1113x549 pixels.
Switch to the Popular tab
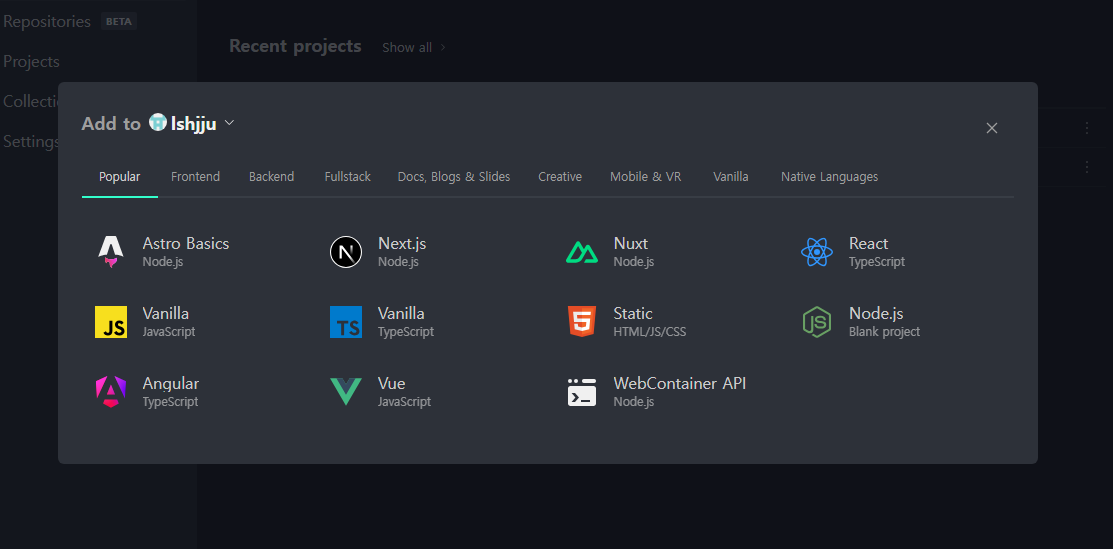click(x=119, y=177)
